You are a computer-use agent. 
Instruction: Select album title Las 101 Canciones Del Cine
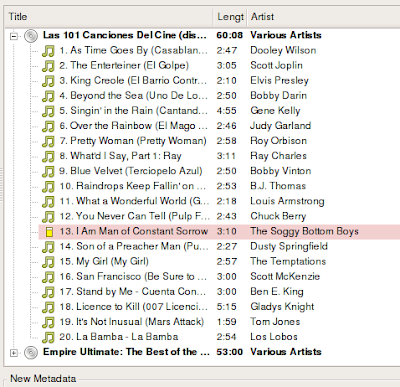[x=125, y=35]
